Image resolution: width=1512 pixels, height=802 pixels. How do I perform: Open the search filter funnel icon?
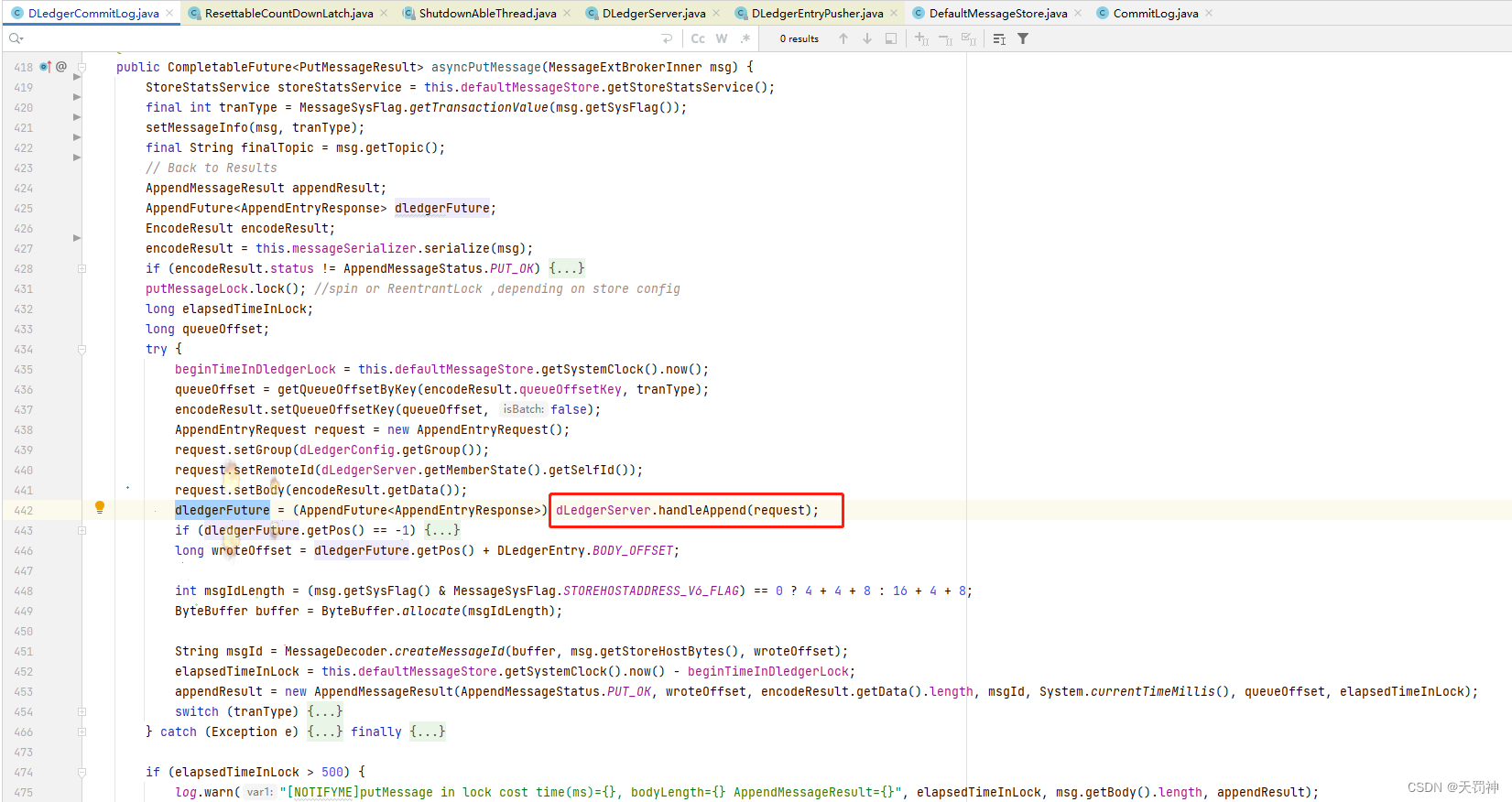[1023, 38]
